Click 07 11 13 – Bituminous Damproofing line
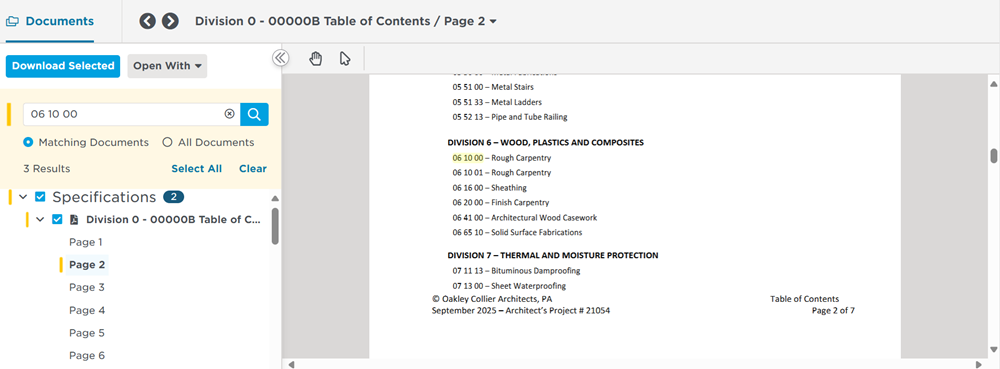Viewport: 1000px width, 369px height. pyautogui.click(x=517, y=270)
